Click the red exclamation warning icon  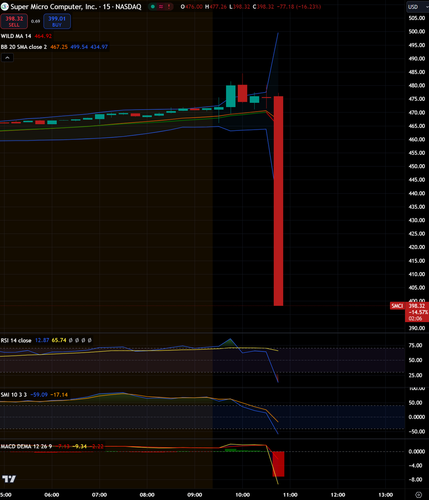tap(169, 7)
